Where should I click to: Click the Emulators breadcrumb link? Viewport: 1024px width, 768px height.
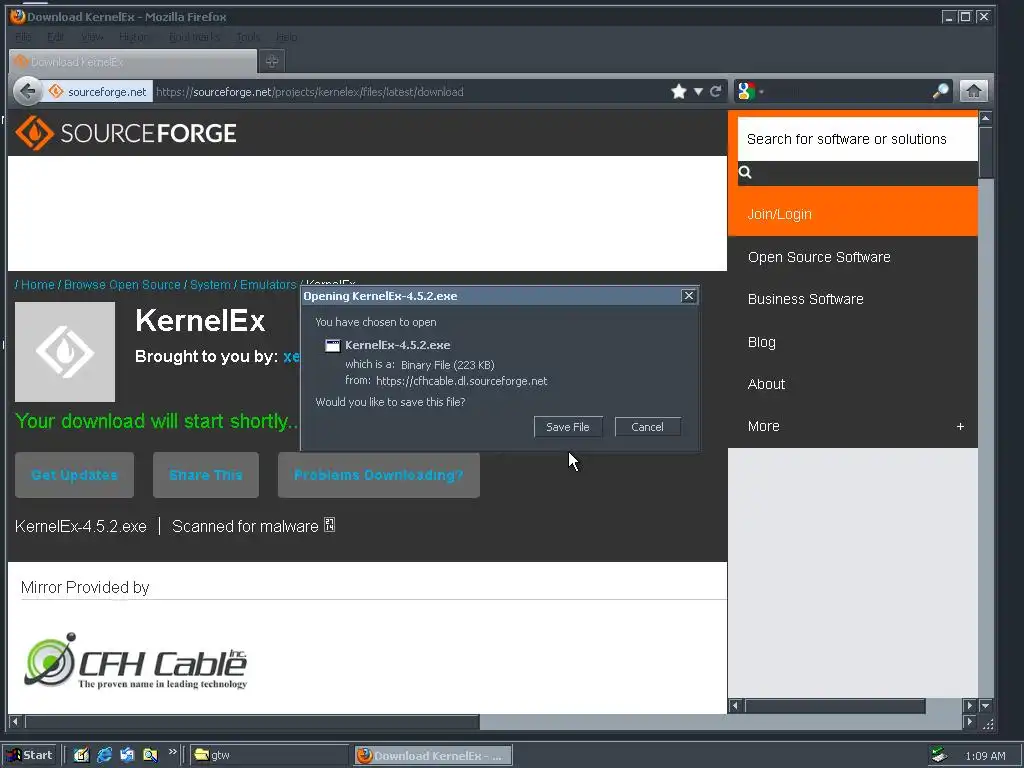click(268, 285)
